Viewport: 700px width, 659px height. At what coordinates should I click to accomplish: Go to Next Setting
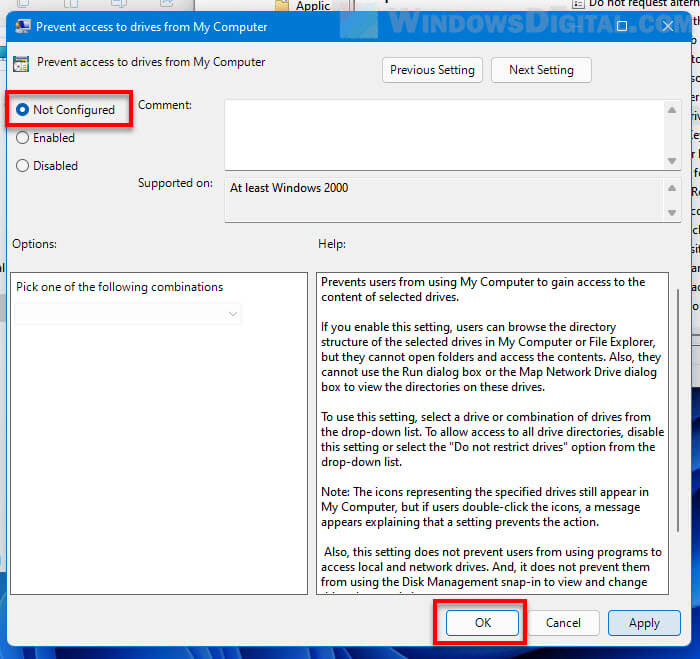point(541,70)
